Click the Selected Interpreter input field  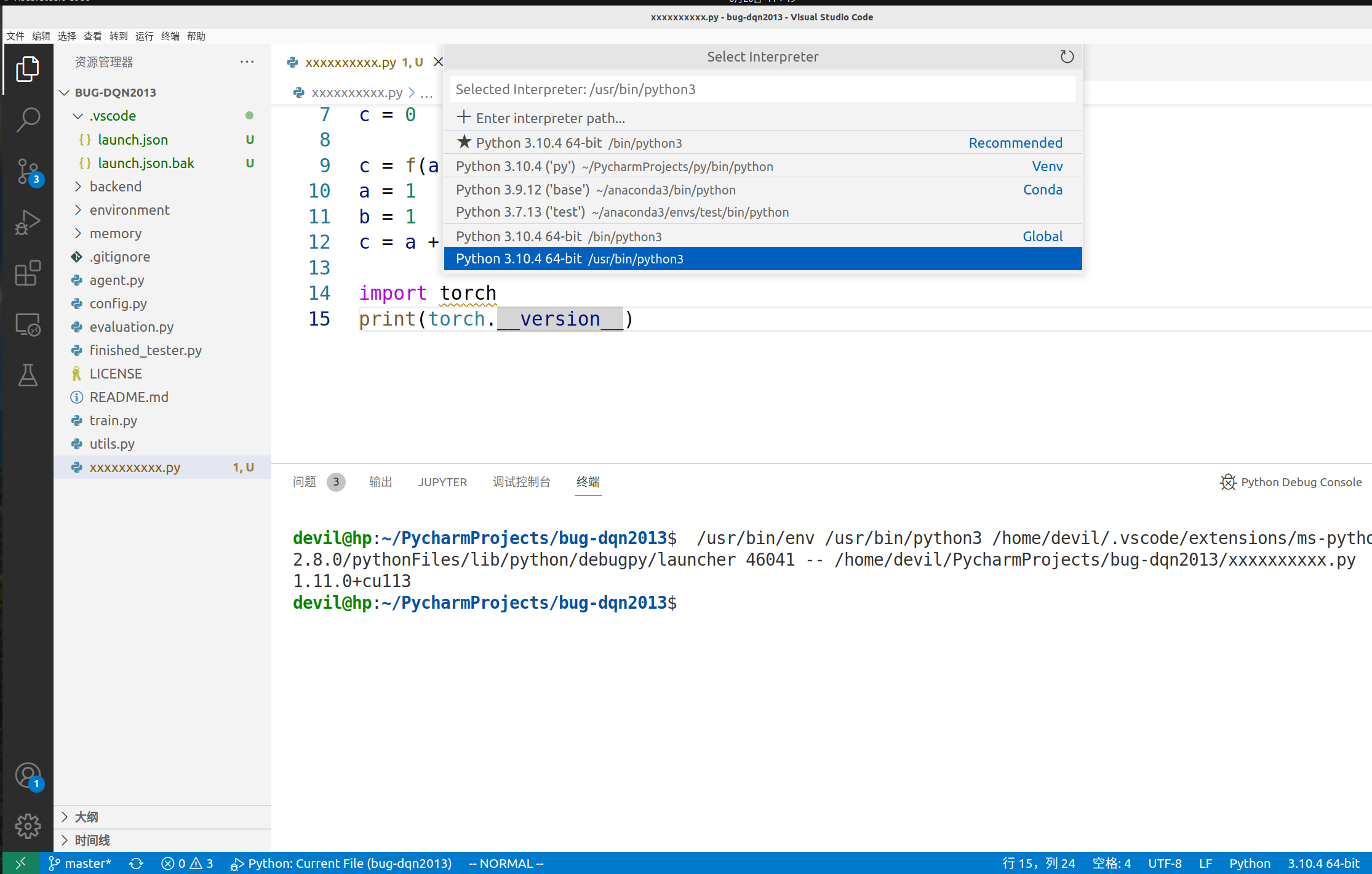coord(763,89)
